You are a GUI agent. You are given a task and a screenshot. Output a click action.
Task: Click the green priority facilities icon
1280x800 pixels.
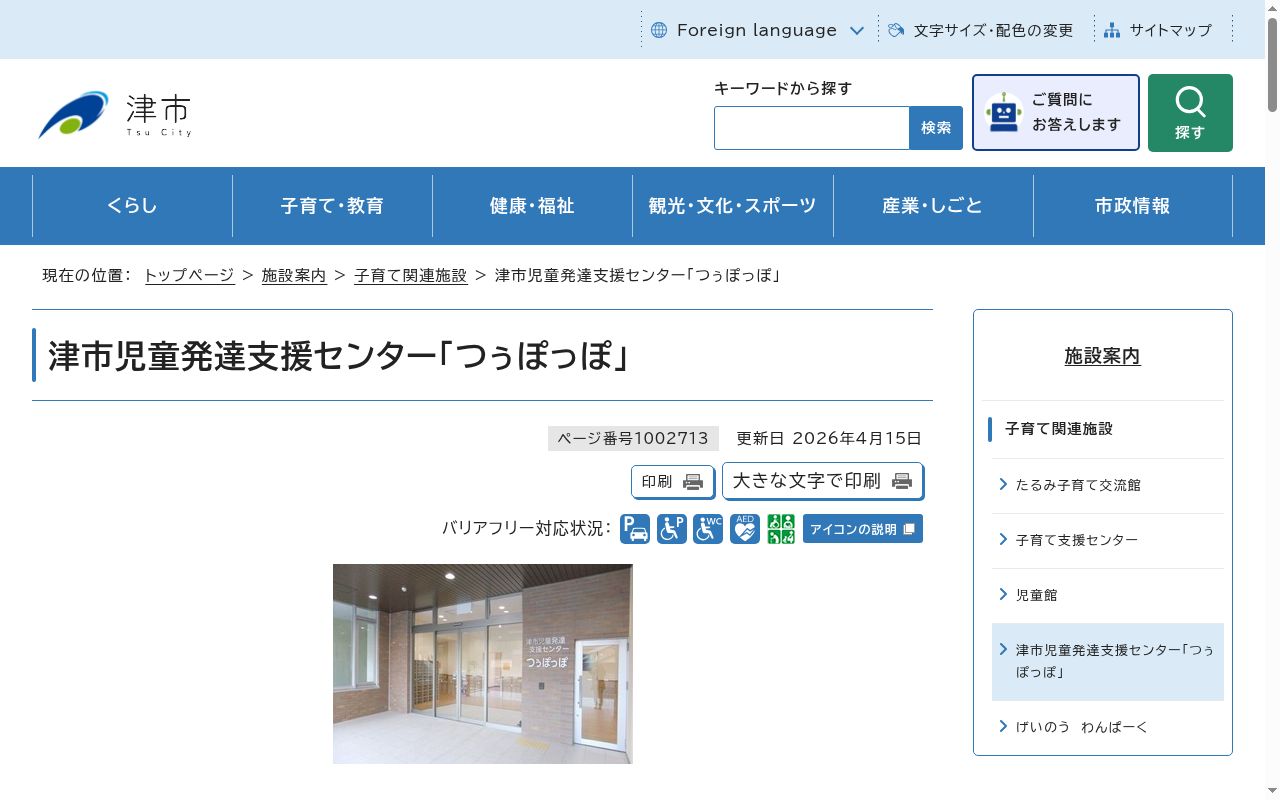click(x=781, y=529)
